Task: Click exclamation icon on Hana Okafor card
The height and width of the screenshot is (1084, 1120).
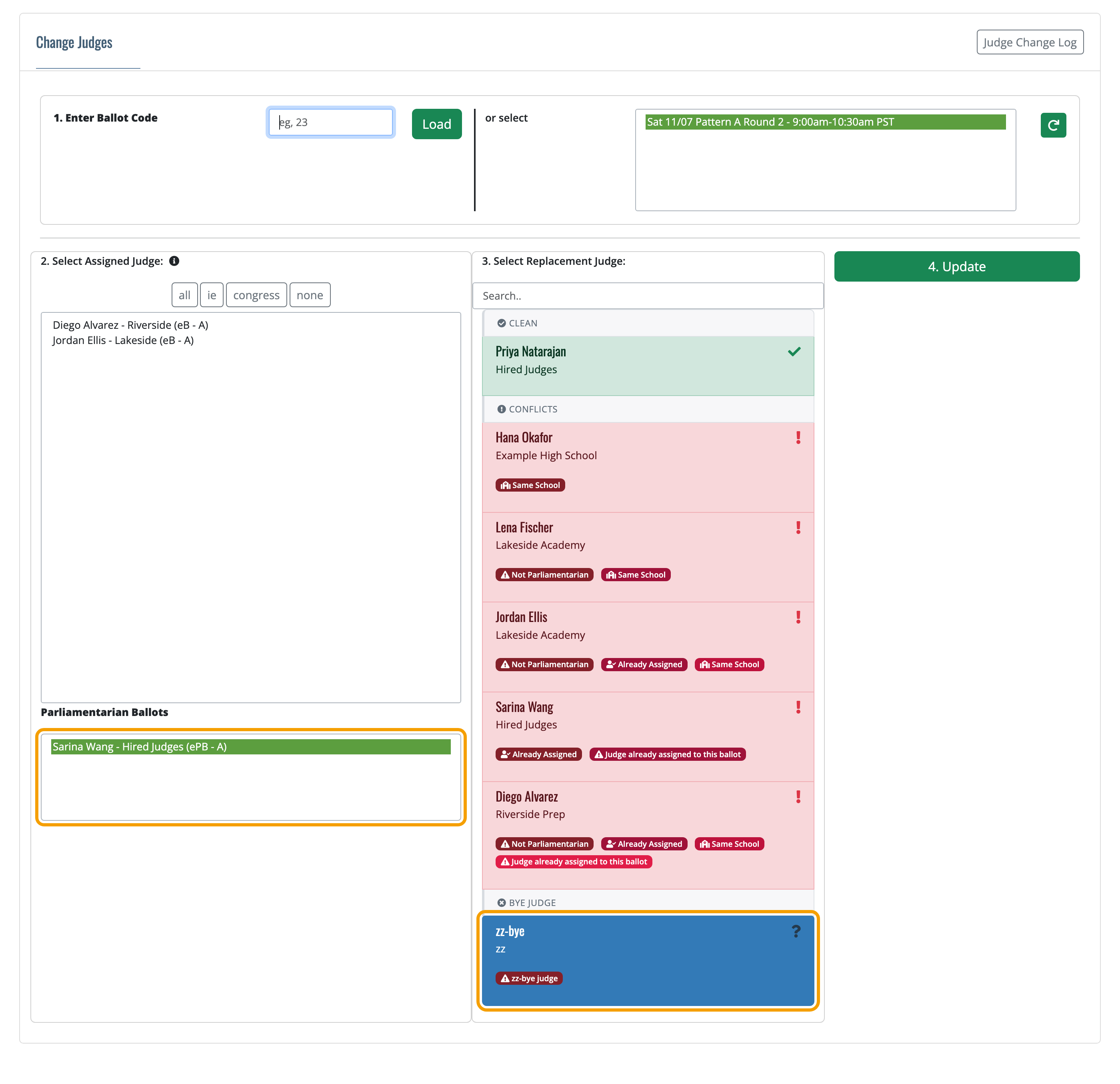Action: point(798,438)
